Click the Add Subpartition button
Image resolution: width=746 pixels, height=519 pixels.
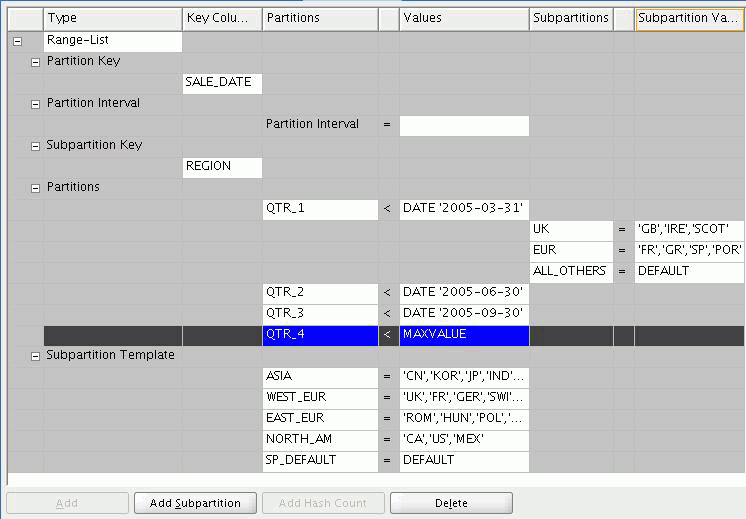(x=195, y=503)
